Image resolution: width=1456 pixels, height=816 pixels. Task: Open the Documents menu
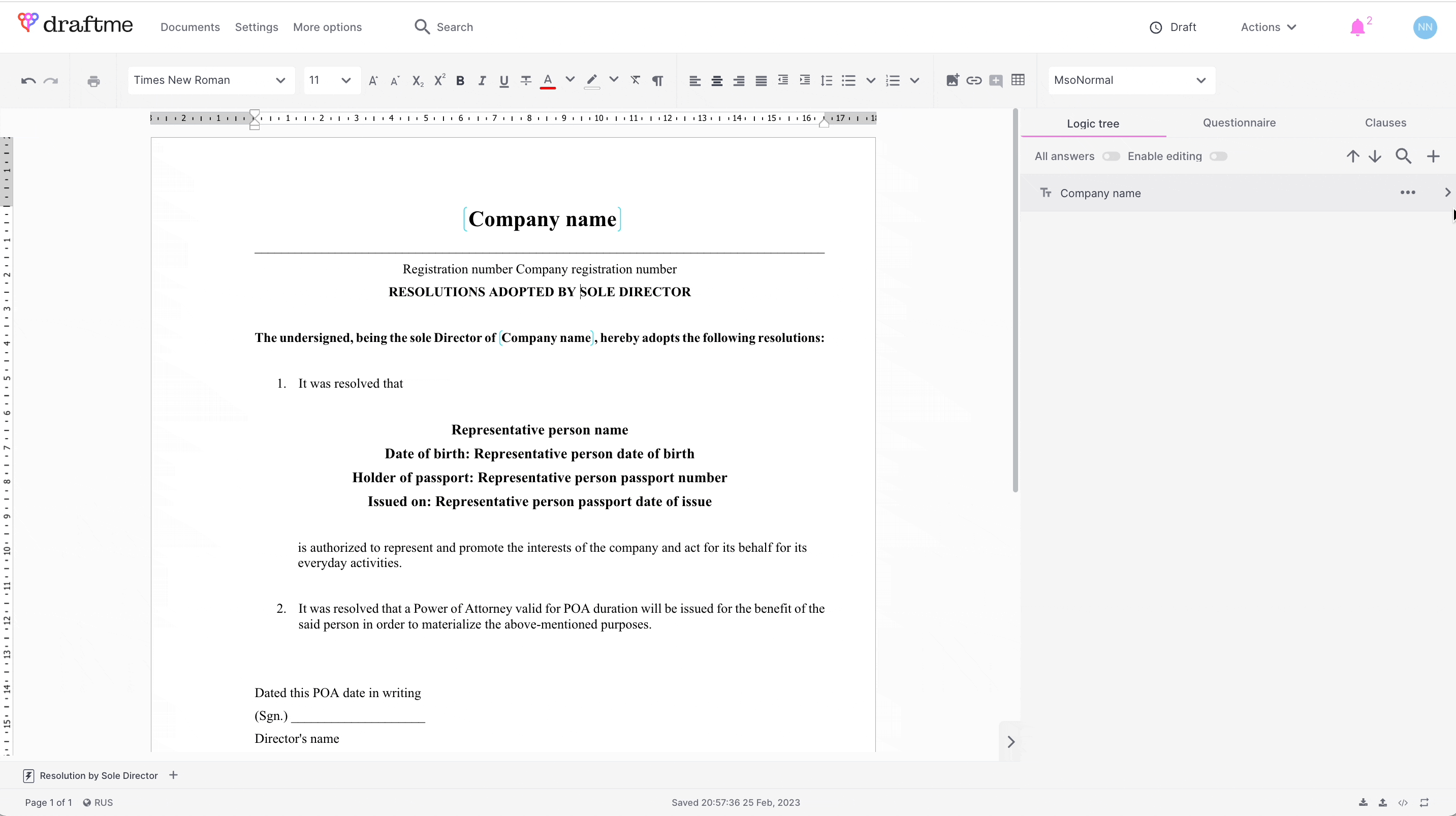190,27
